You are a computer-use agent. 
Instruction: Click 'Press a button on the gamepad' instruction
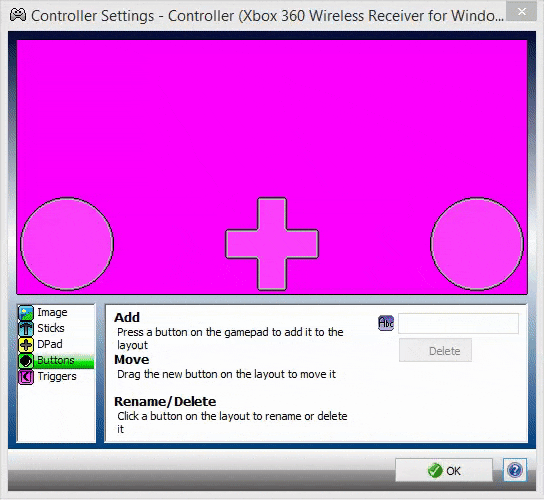pyautogui.click(x=230, y=339)
